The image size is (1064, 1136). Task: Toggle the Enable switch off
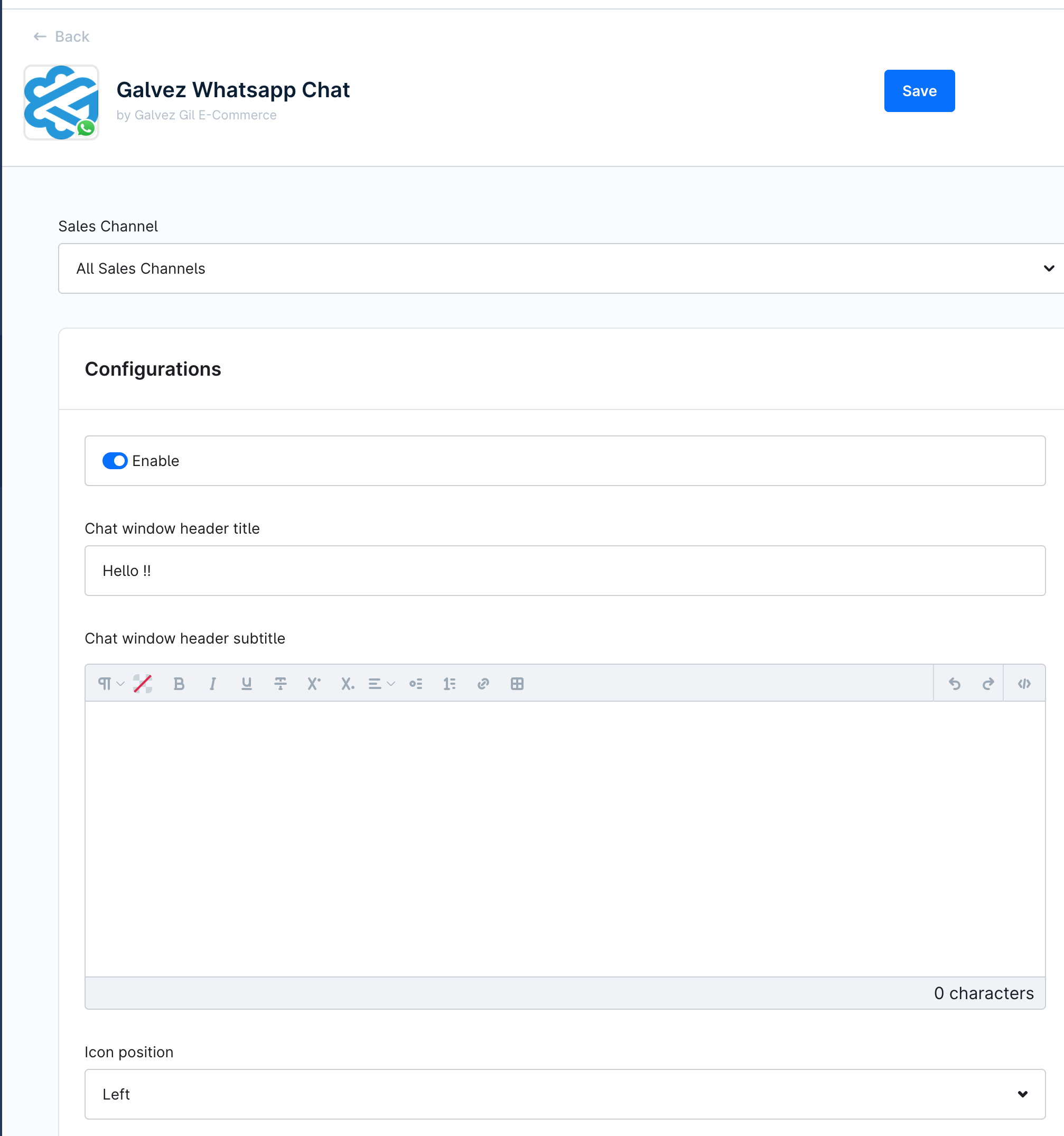(x=115, y=461)
